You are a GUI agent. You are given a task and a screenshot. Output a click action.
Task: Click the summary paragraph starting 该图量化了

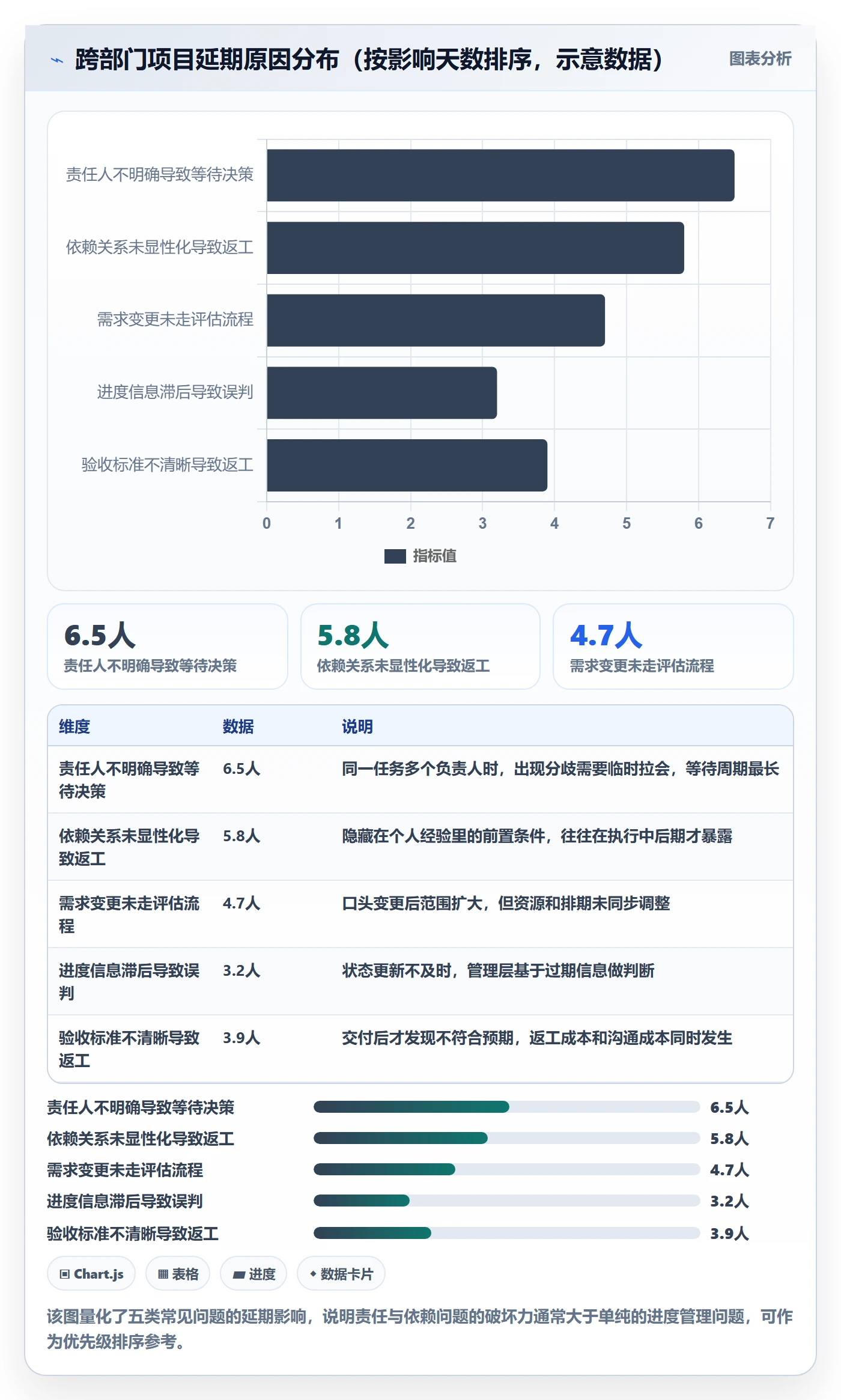pos(420,1328)
